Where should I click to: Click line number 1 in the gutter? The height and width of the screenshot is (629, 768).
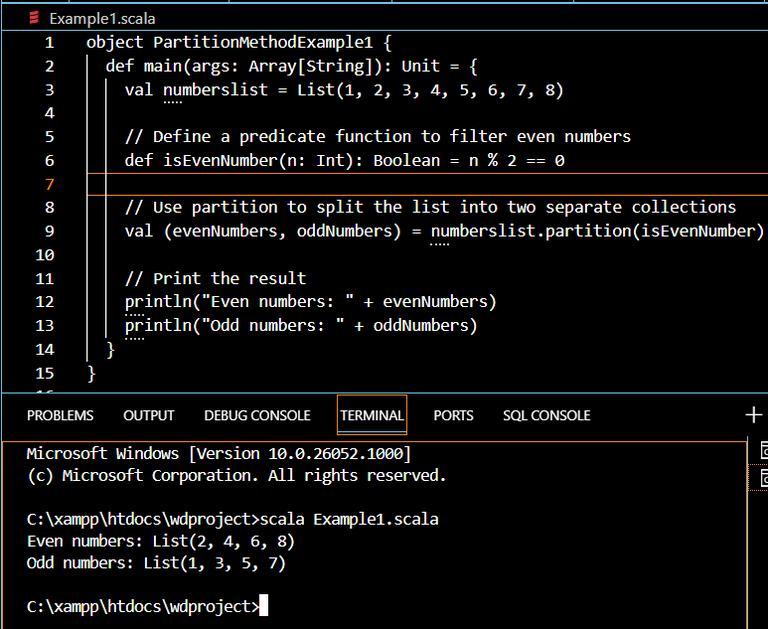(x=49, y=43)
